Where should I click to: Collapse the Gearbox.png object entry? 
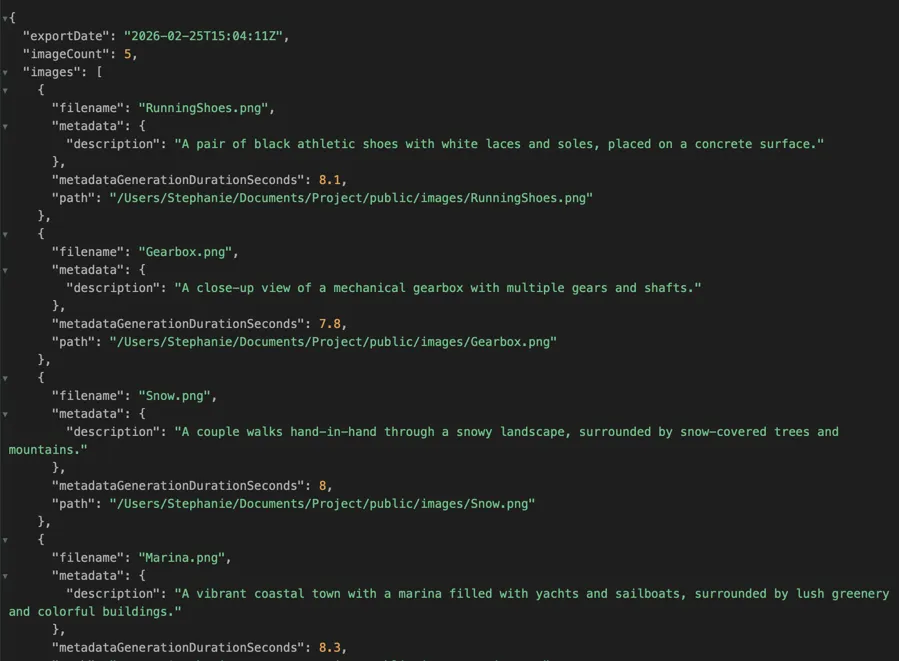coord(22,233)
